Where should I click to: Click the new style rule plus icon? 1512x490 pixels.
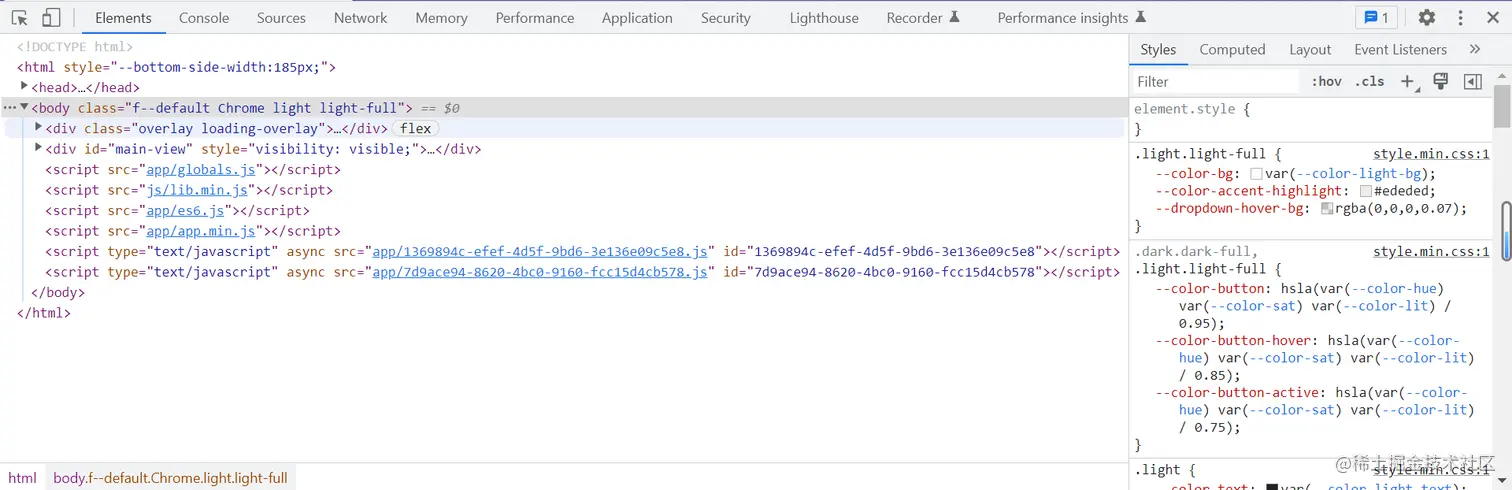(1408, 82)
